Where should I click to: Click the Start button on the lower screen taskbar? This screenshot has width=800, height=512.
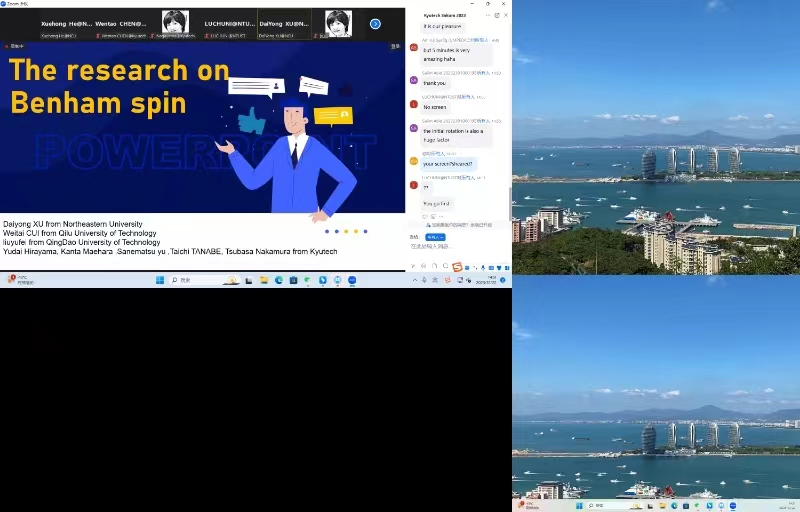(579, 506)
